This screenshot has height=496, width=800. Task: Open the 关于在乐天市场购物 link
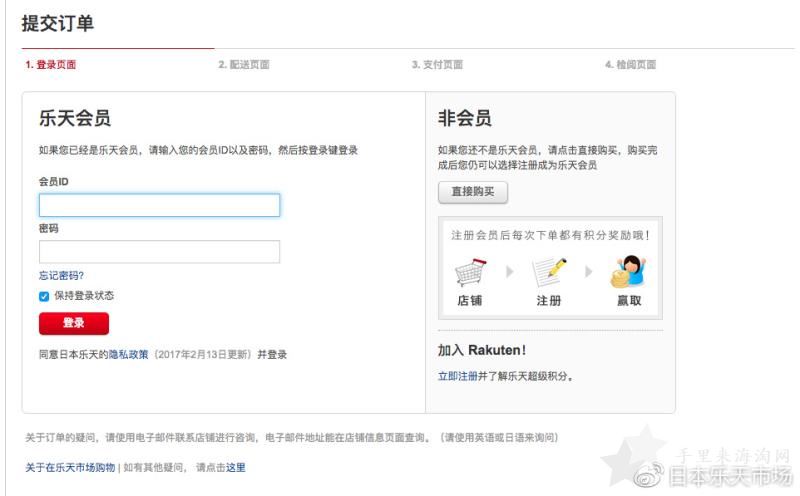tap(70, 467)
